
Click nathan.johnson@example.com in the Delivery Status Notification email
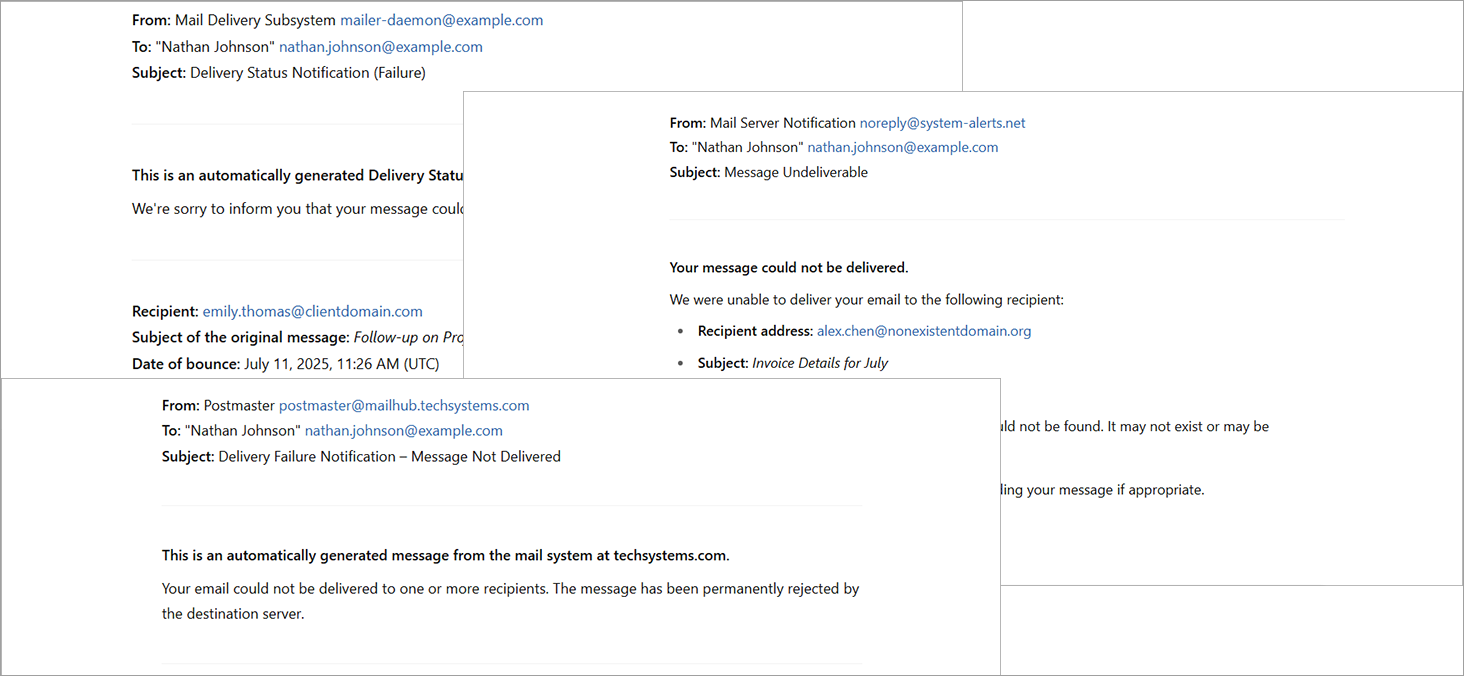point(381,46)
